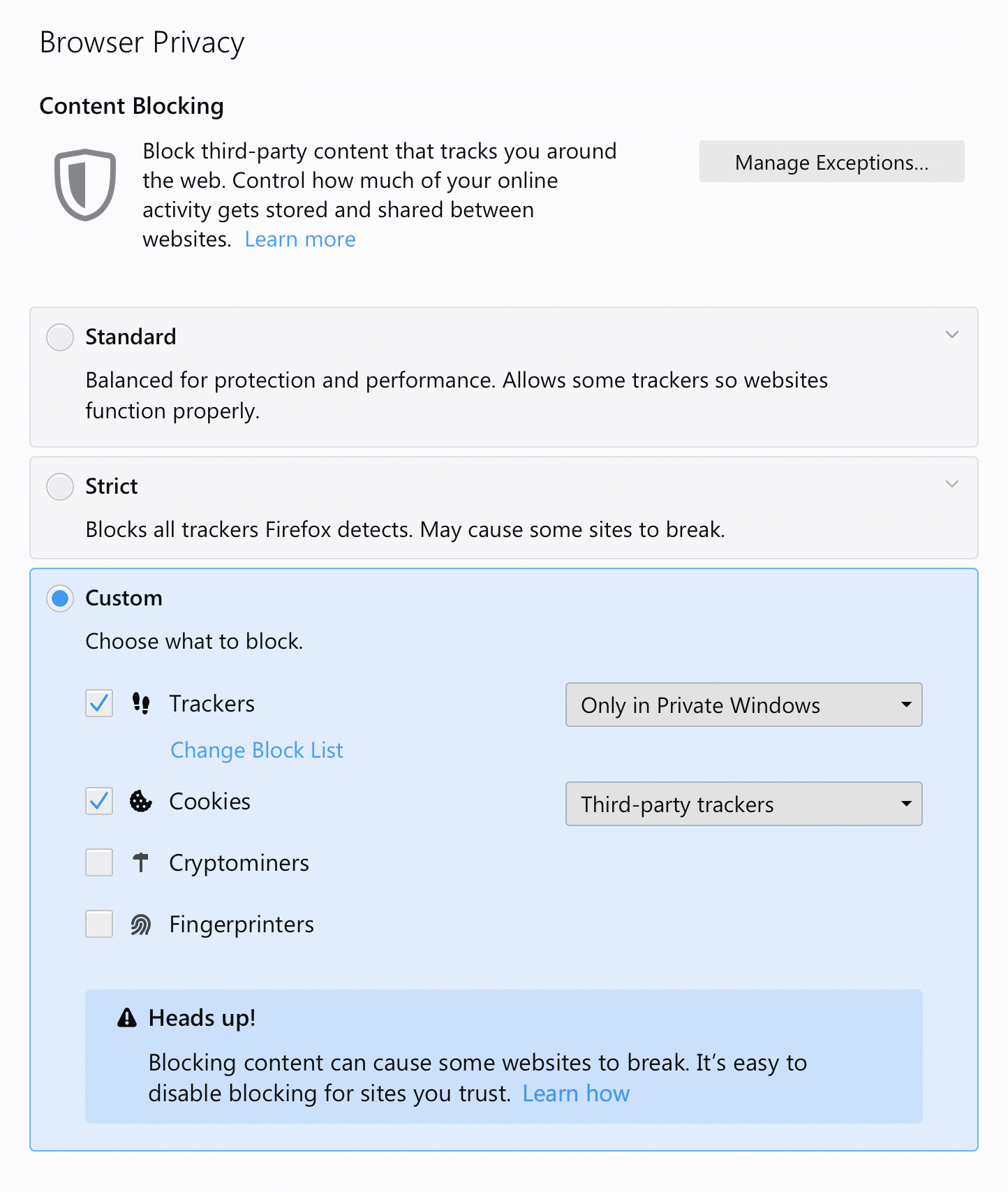
Task: Click the Content Blocking shield icon
Action: point(85,184)
